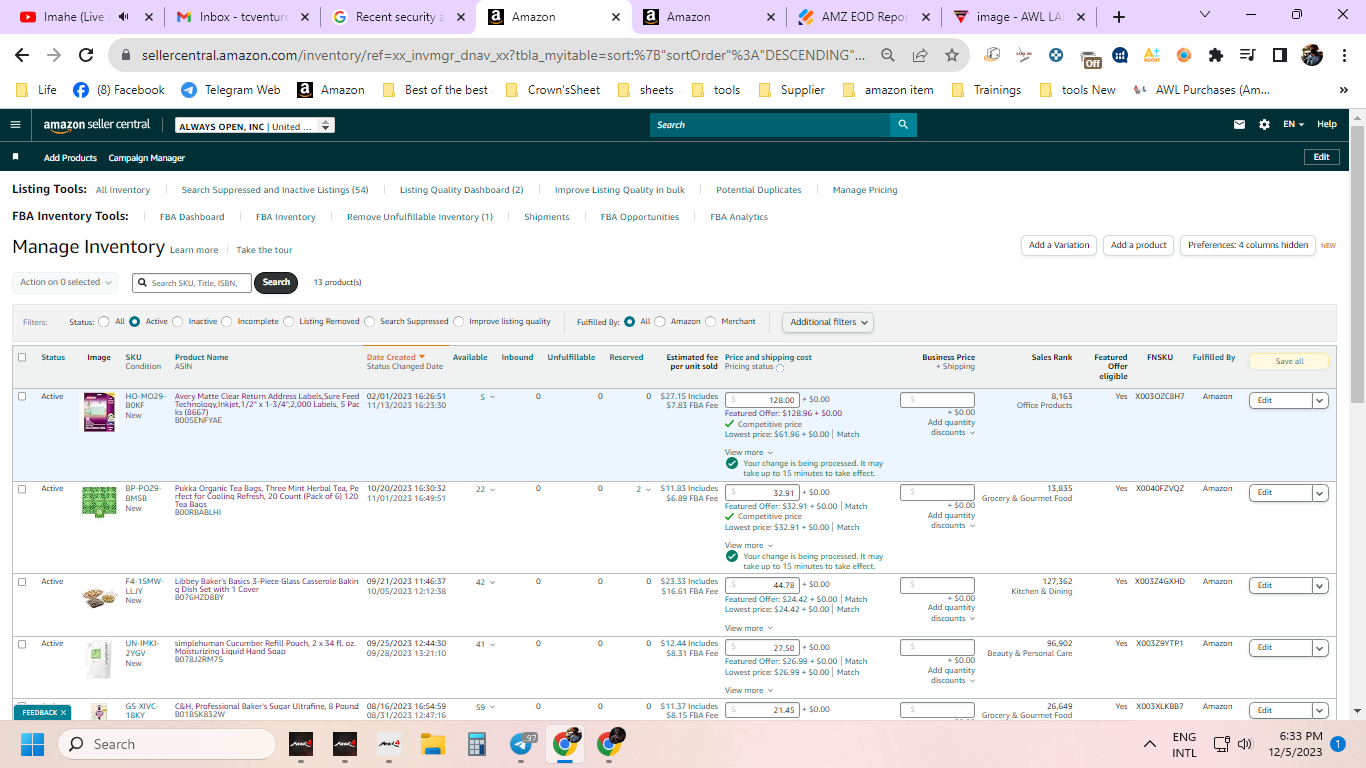Open Calculator from the taskbar
This screenshot has width=1366, height=768.
click(476, 744)
